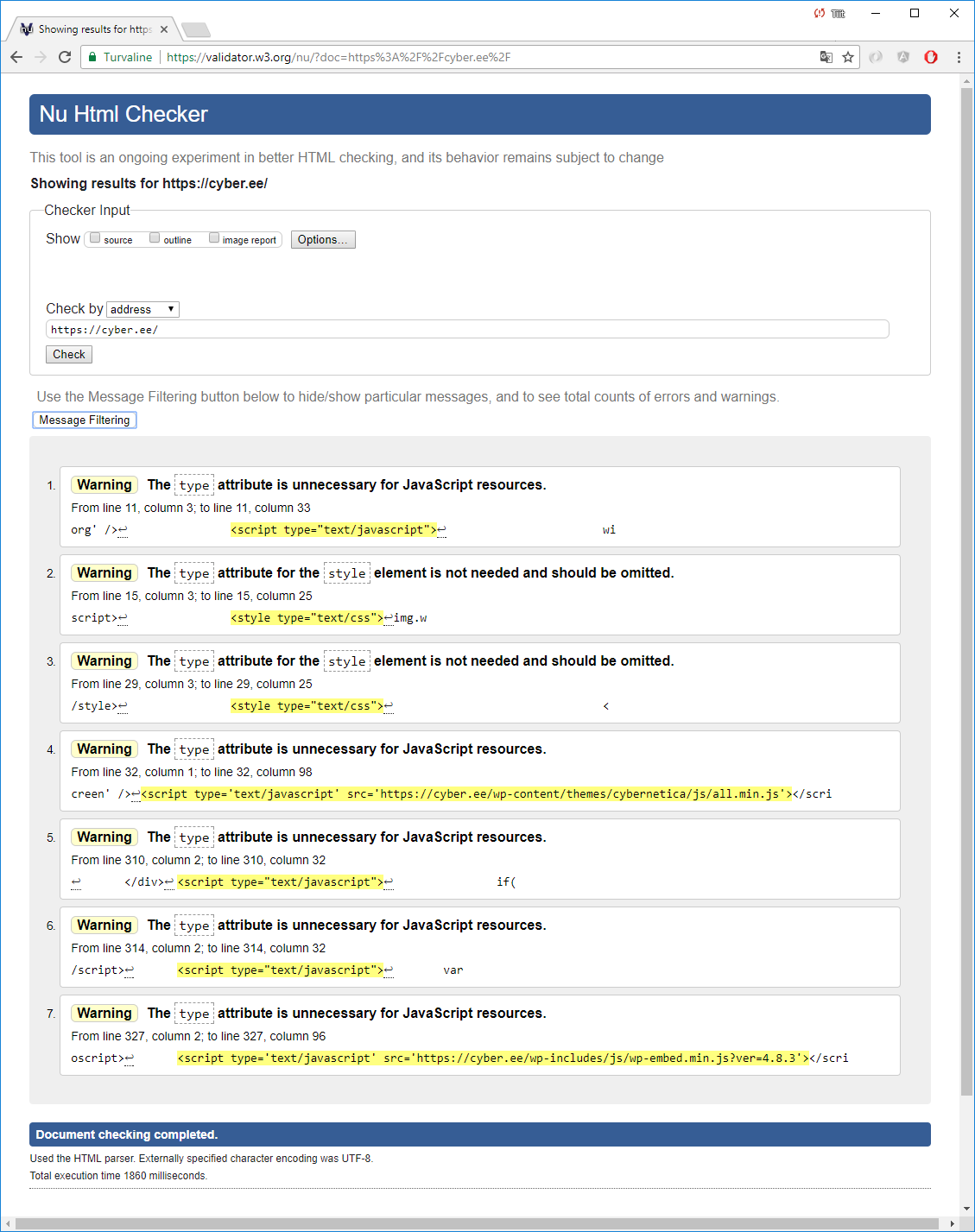Open the Chrome three-dot menu

tap(959, 57)
